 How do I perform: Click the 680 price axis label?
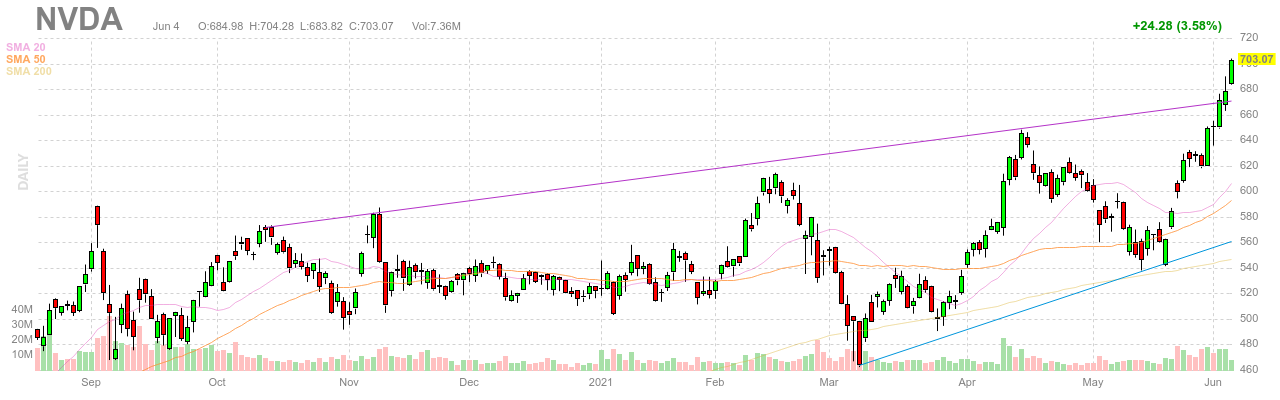pyautogui.click(x=1249, y=87)
